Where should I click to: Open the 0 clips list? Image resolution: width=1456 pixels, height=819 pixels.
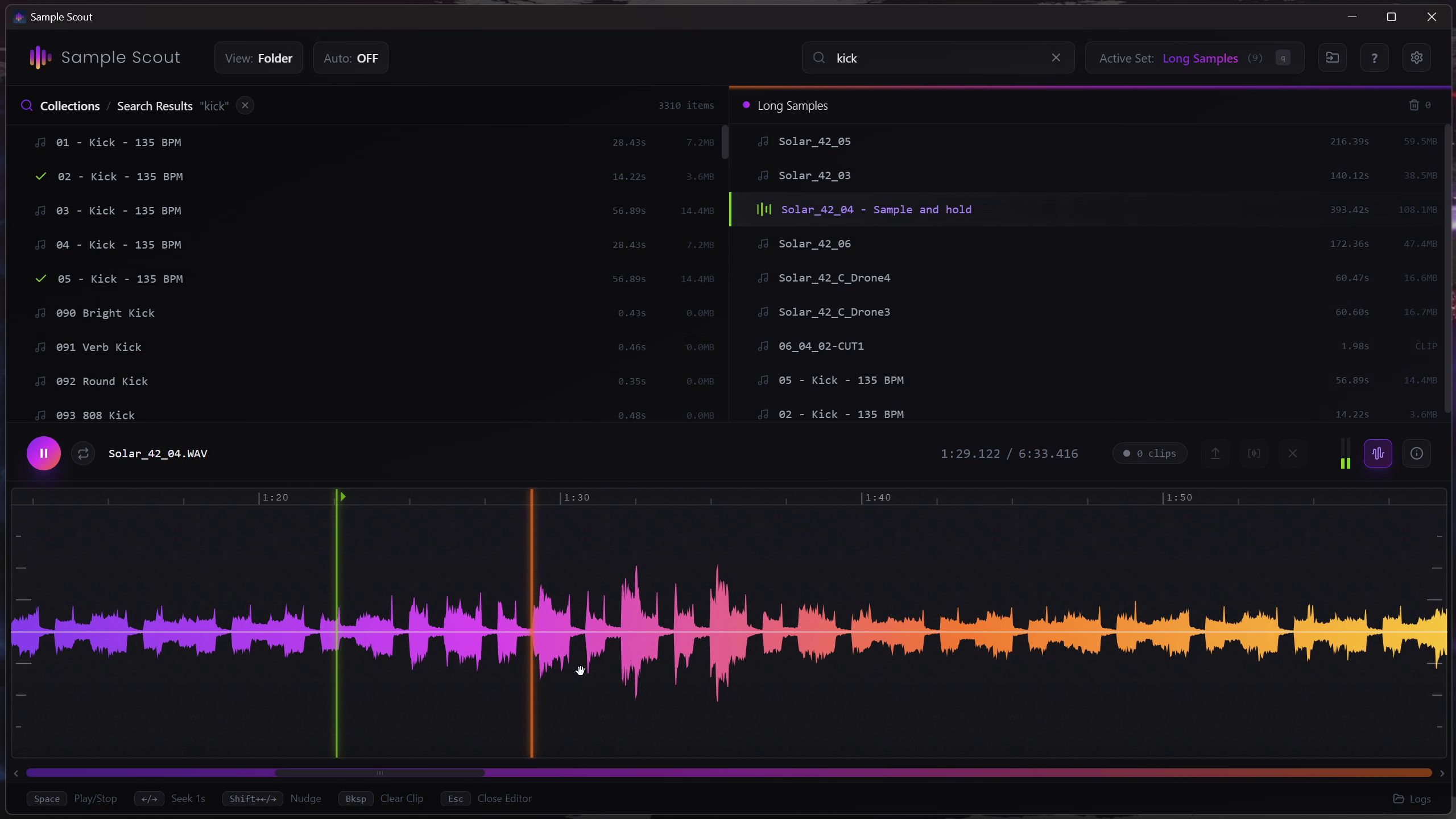click(x=1149, y=453)
